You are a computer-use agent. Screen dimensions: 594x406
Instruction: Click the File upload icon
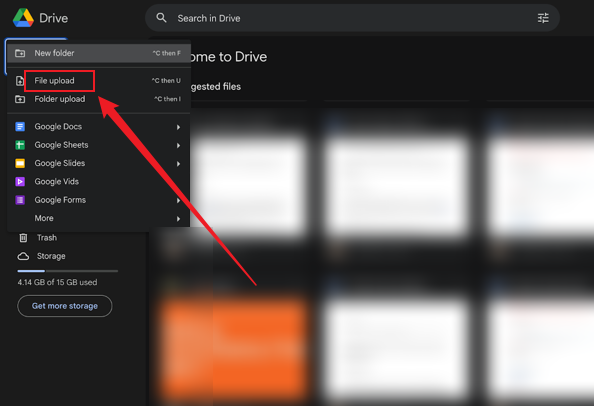point(20,81)
